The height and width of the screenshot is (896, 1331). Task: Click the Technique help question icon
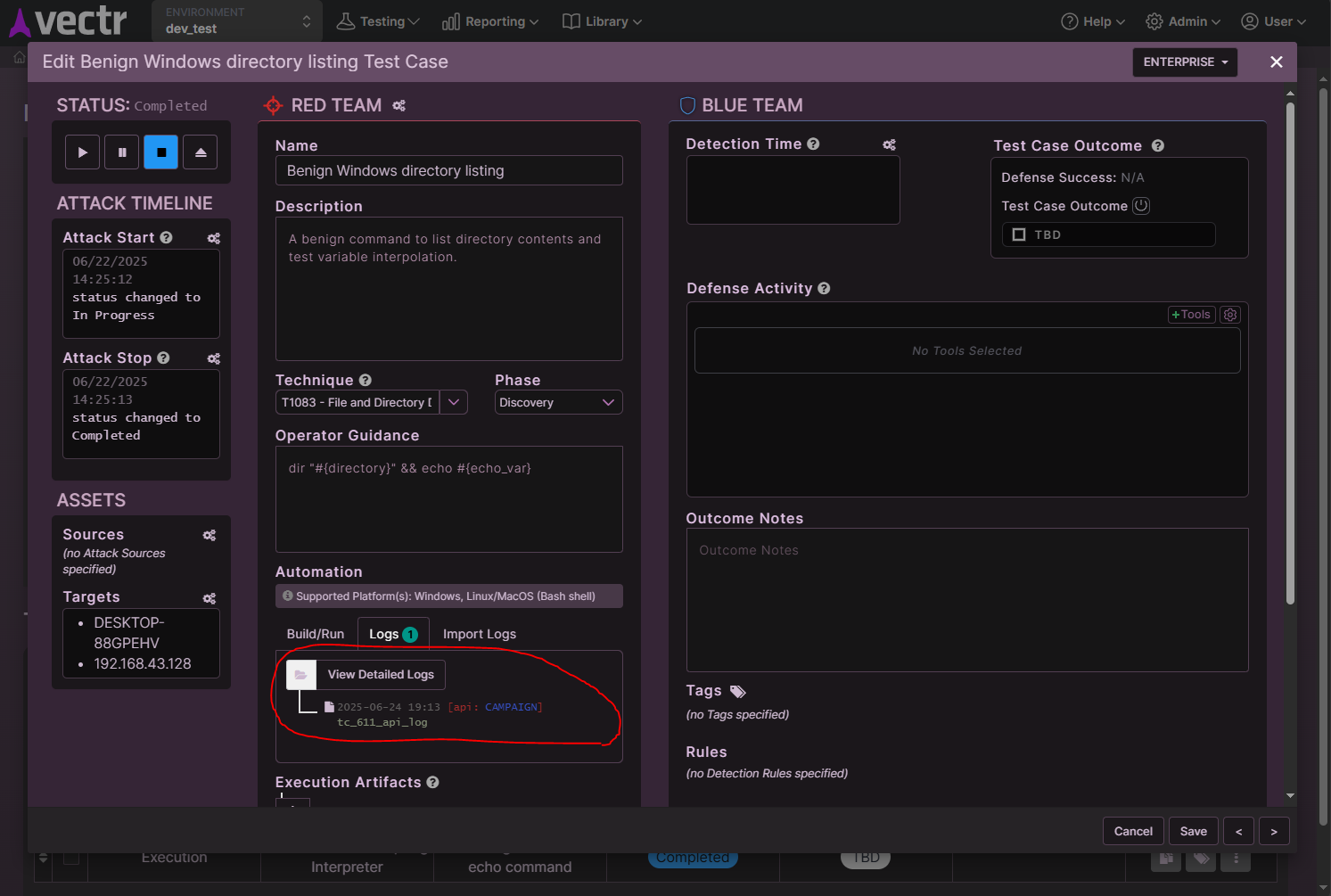[366, 379]
